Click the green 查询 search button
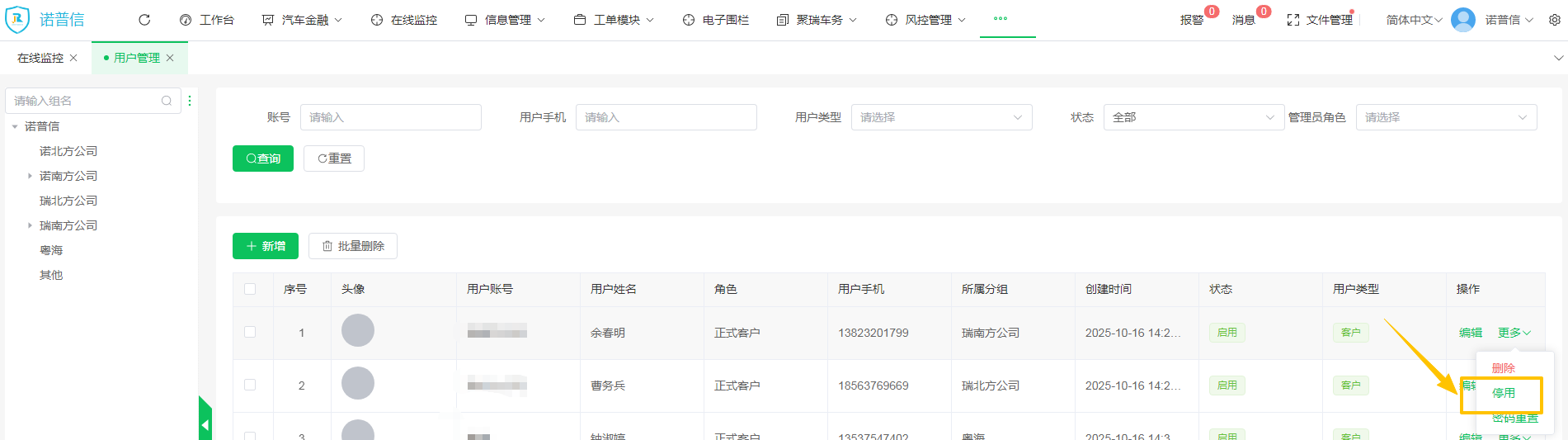This screenshot has width=1568, height=440. coord(263,158)
